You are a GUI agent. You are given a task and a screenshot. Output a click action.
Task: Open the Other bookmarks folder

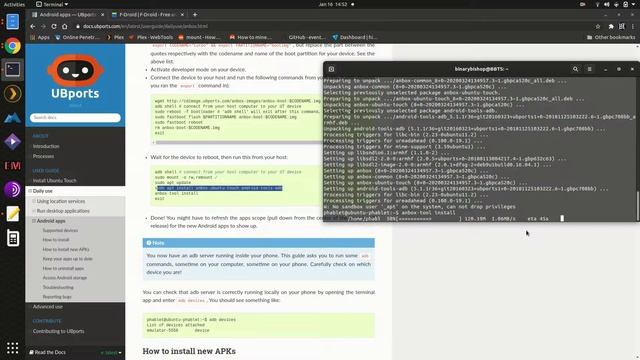611,37
